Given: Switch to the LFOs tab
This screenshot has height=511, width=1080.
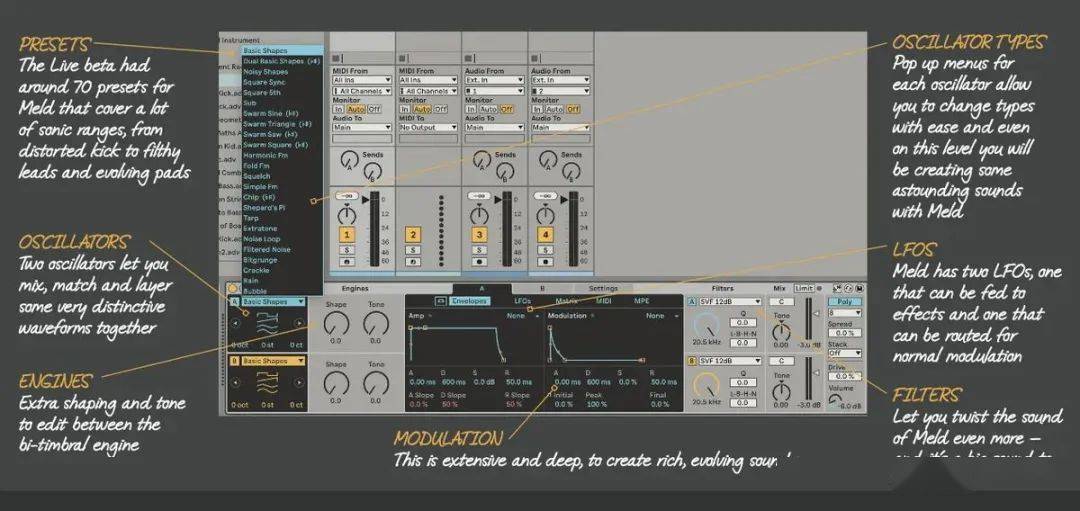Looking at the screenshot, I should click(x=523, y=301).
